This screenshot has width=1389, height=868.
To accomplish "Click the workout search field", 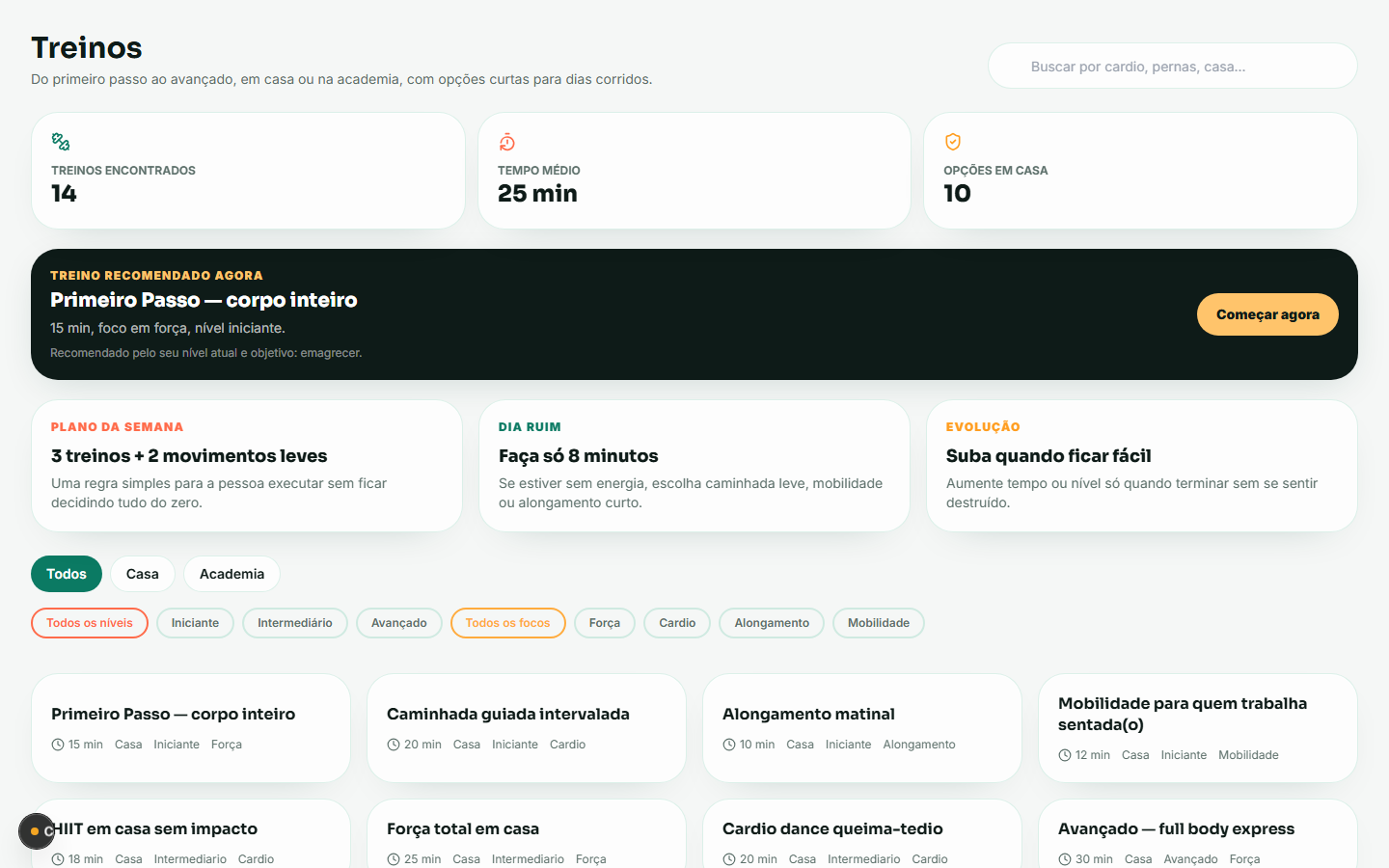I will point(1173,67).
